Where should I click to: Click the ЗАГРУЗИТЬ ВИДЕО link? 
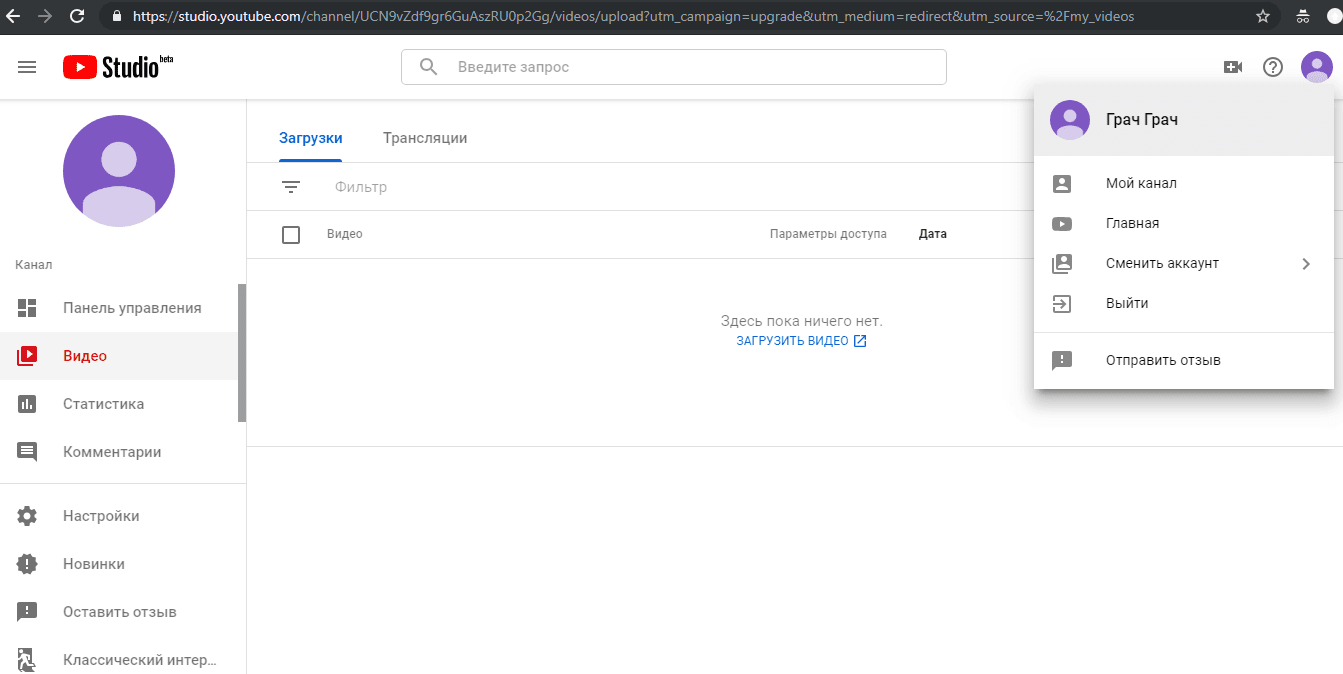point(801,341)
